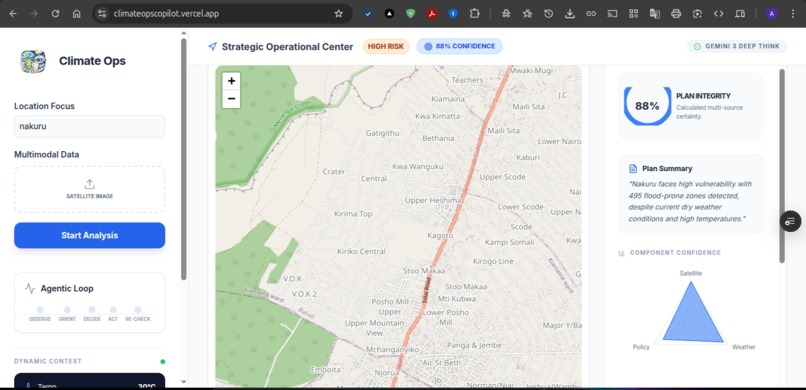Screen dimensions: 806x390
Task: Zoom in on the map
Action: [231, 81]
